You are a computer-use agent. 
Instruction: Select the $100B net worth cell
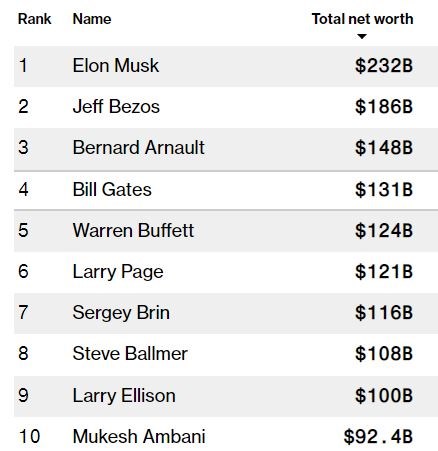[x=384, y=396]
